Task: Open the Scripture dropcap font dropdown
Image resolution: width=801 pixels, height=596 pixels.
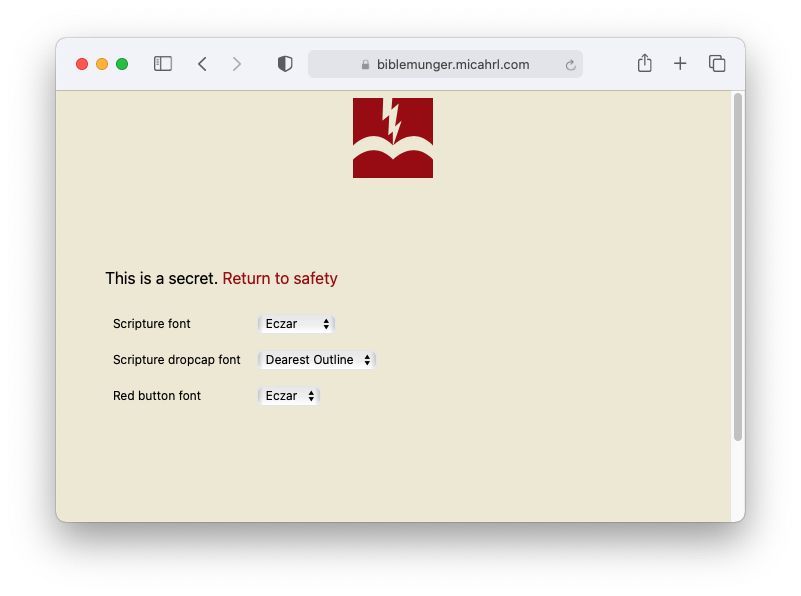Action: 317,359
